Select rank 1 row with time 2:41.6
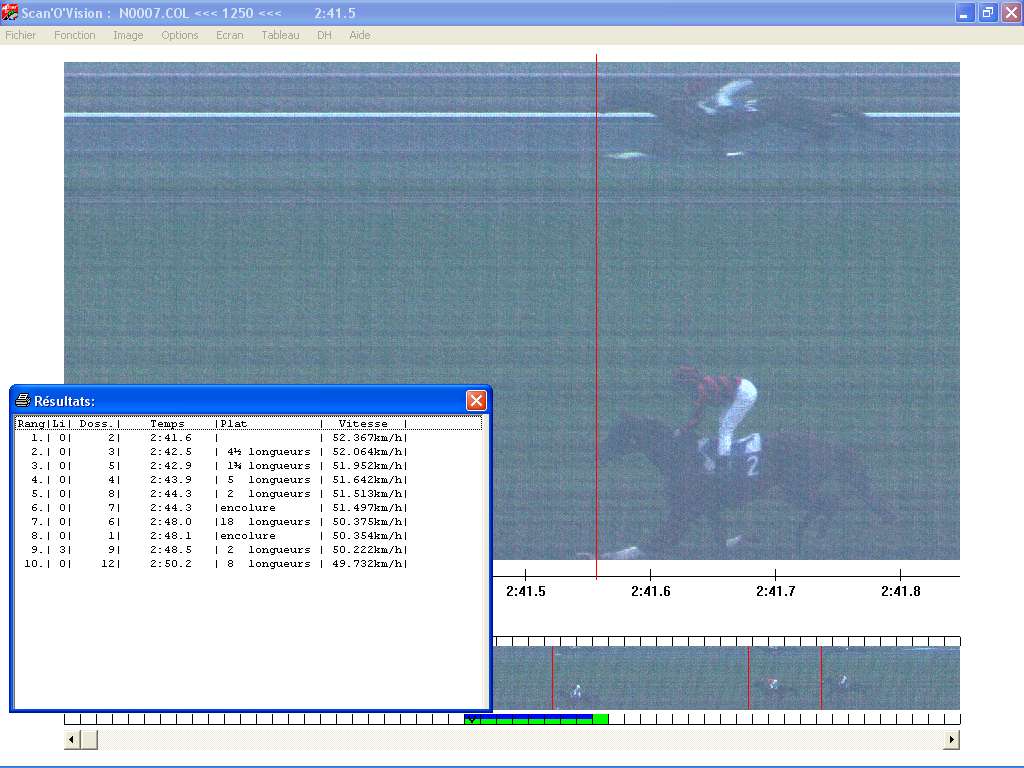 [x=248, y=438]
